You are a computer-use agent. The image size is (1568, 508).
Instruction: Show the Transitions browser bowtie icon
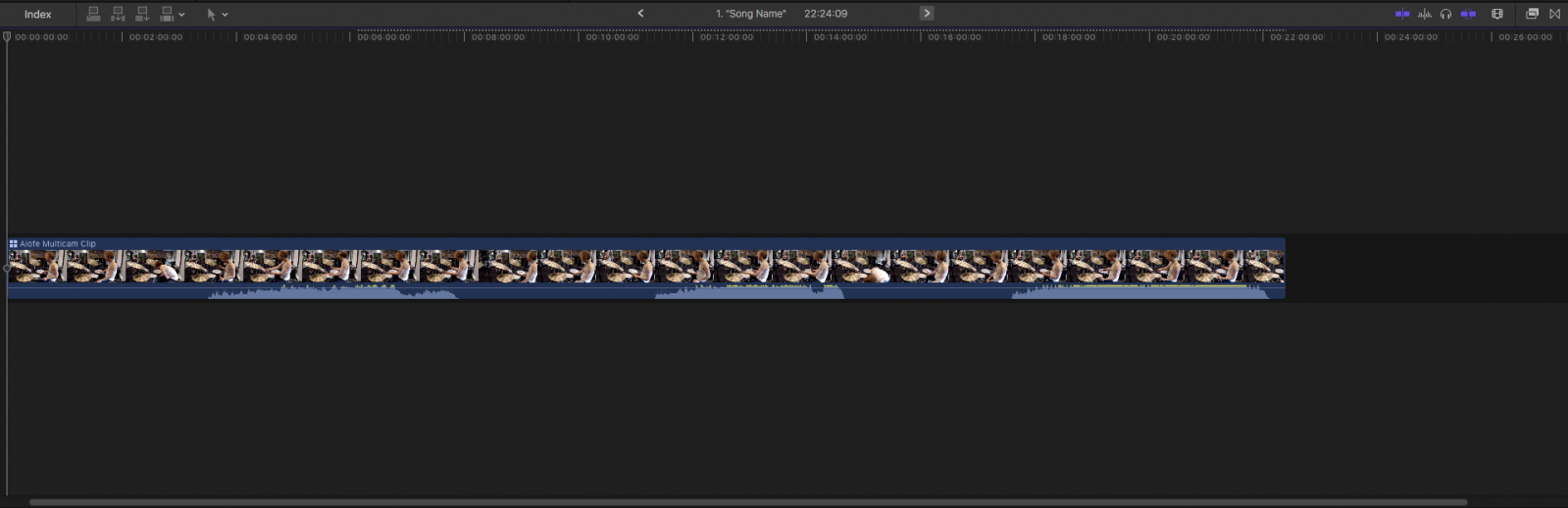(x=1554, y=14)
